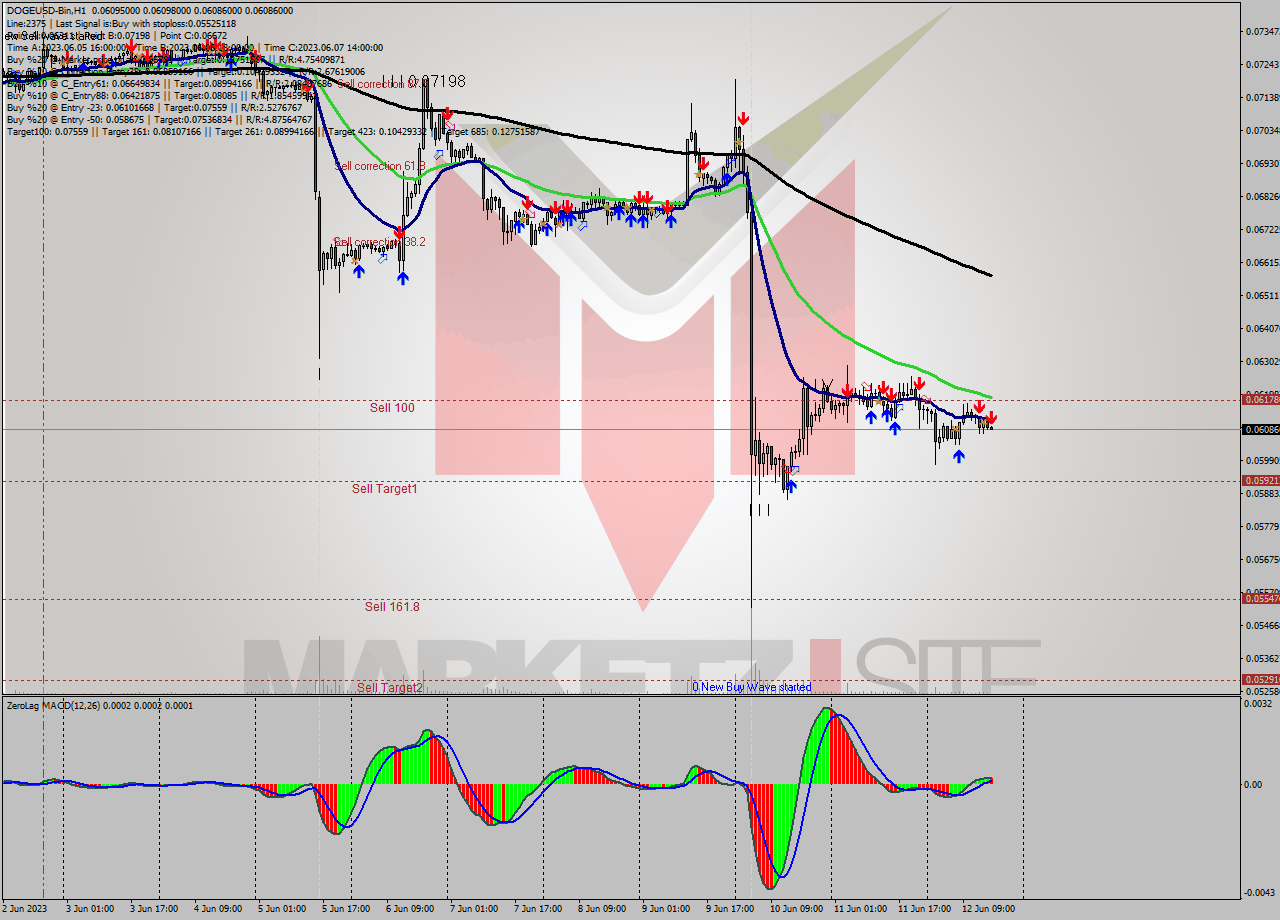Image resolution: width=1280 pixels, height=920 pixels.
Task: Click the '9 Jun 17:00' time label
Action: [x=729, y=909]
